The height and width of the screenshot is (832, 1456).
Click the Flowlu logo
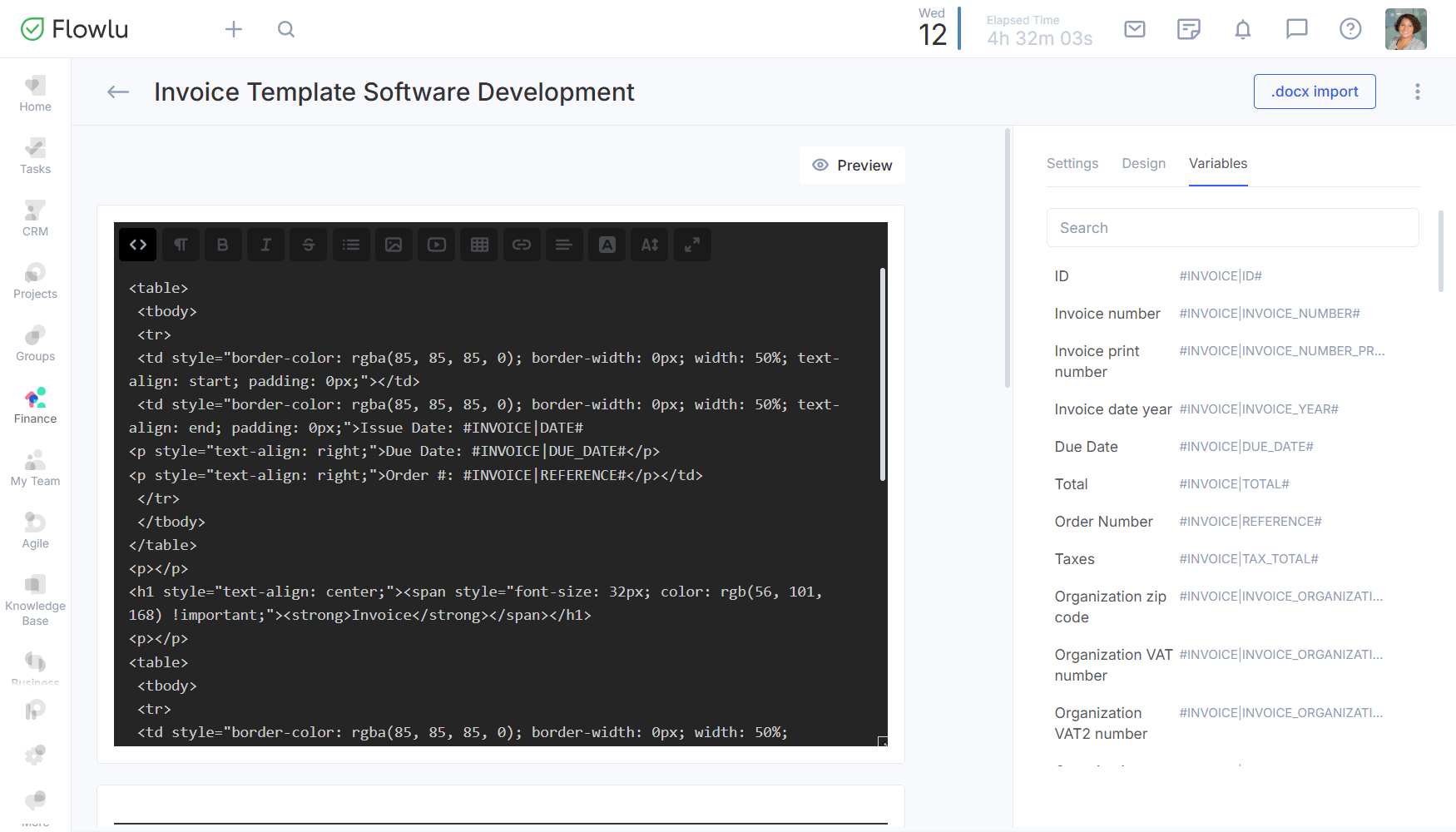74,29
